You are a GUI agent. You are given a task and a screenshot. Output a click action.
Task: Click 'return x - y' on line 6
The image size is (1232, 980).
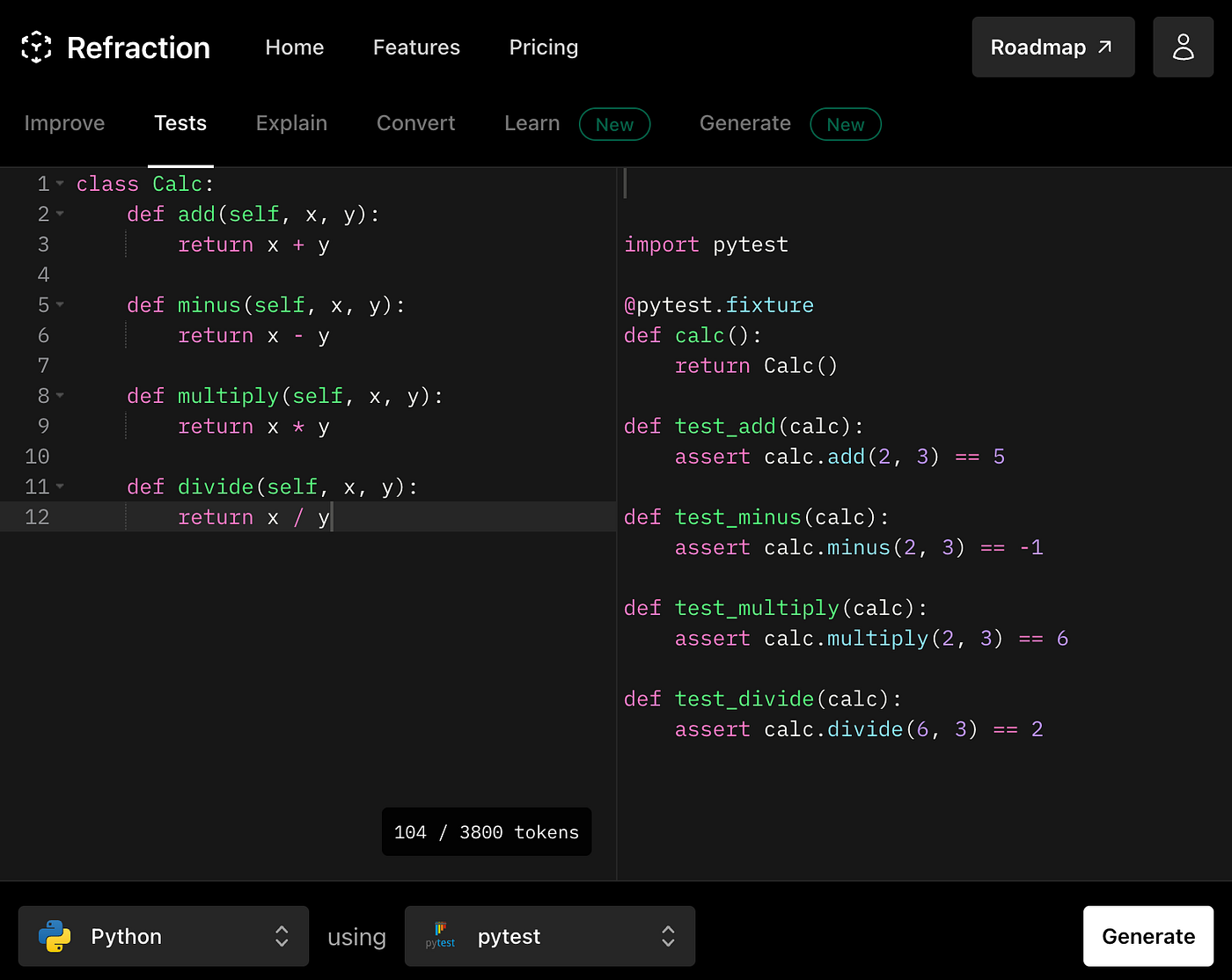point(253,336)
